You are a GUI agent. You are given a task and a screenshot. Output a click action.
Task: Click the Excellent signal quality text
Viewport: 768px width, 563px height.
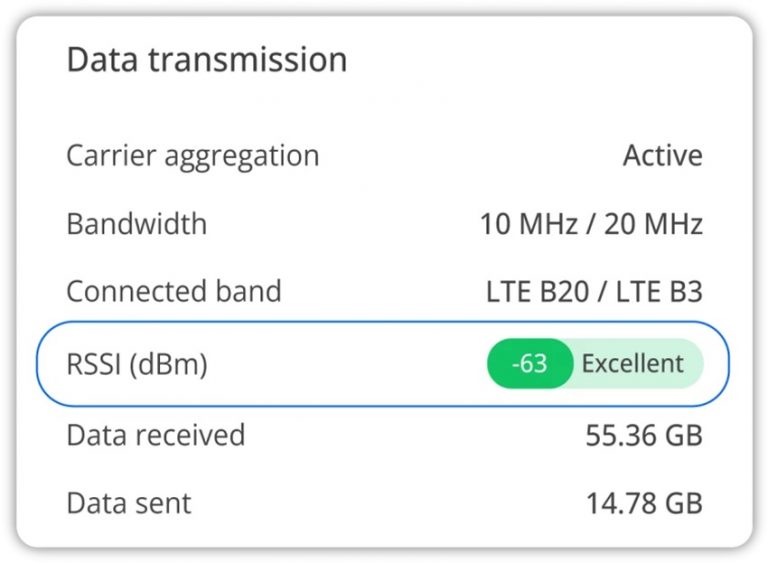(x=633, y=364)
